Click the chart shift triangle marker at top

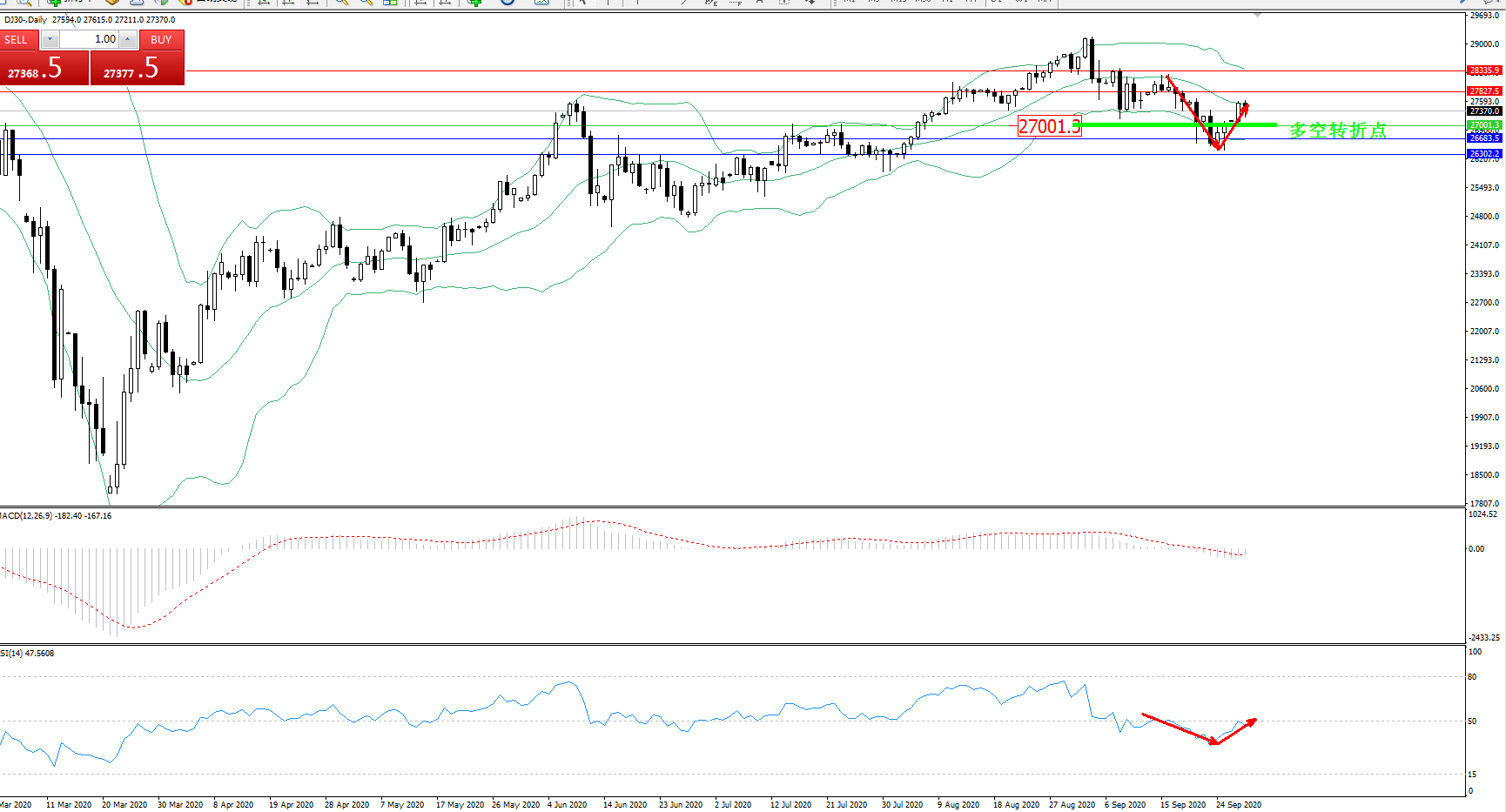(1257, 16)
